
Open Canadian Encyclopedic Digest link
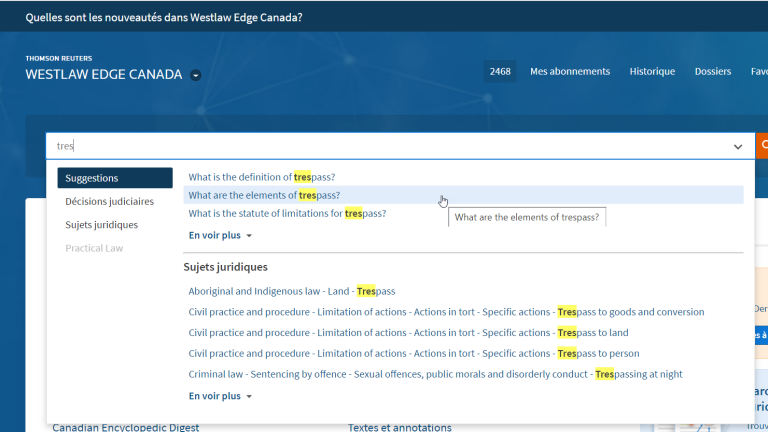point(125,427)
